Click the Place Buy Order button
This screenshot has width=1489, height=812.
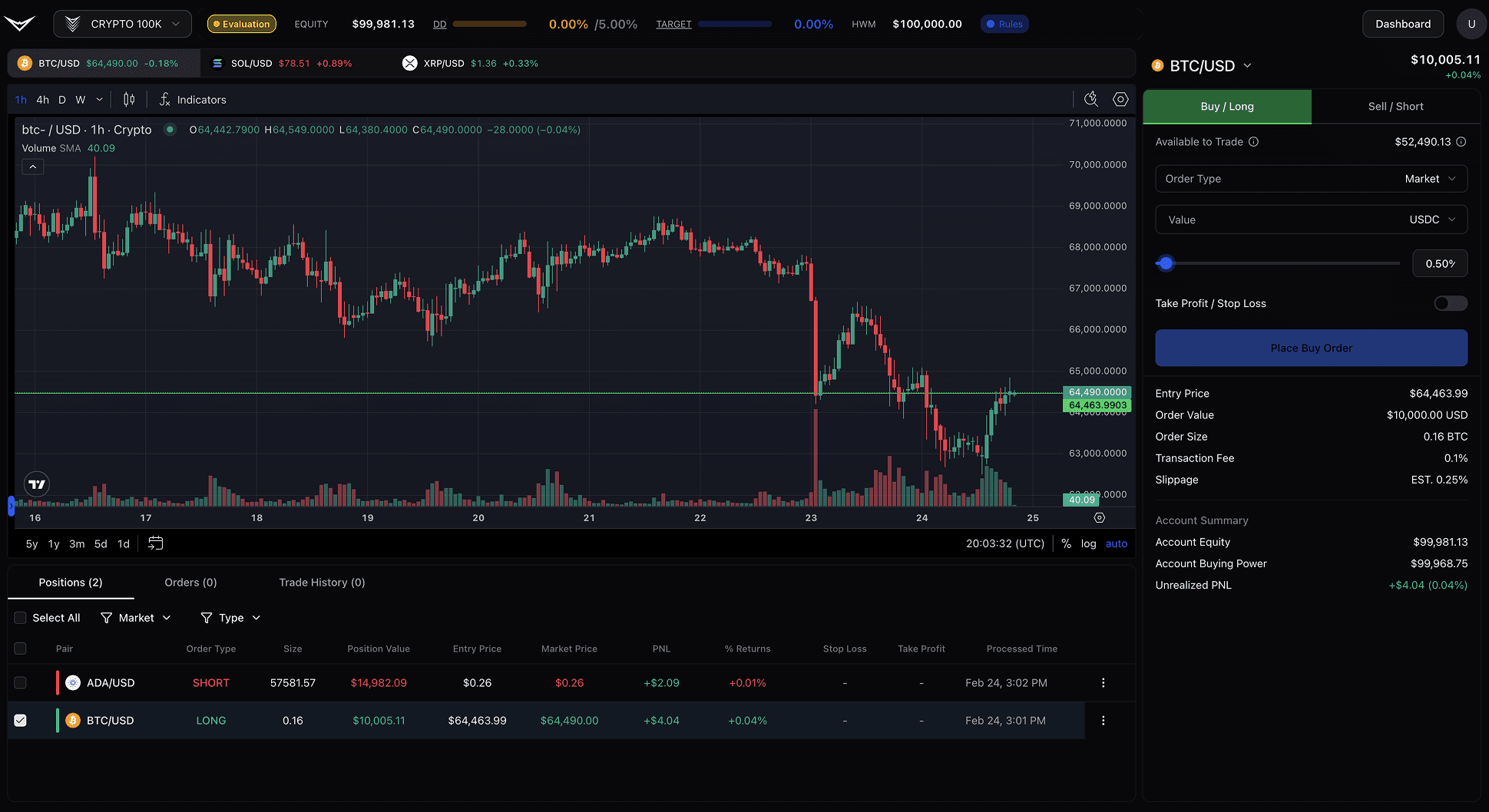coord(1311,348)
